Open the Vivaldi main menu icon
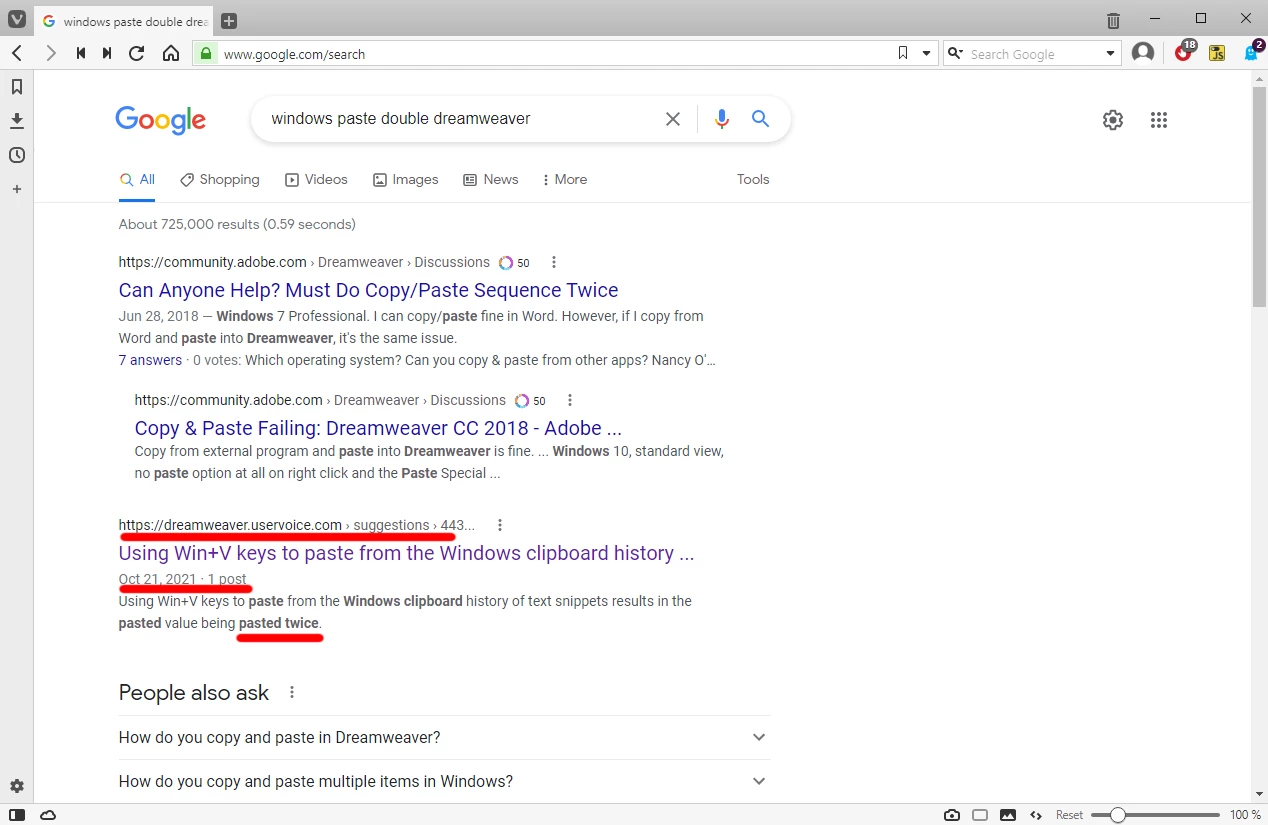The height and width of the screenshot is (825, 1268). click(16, 20)
